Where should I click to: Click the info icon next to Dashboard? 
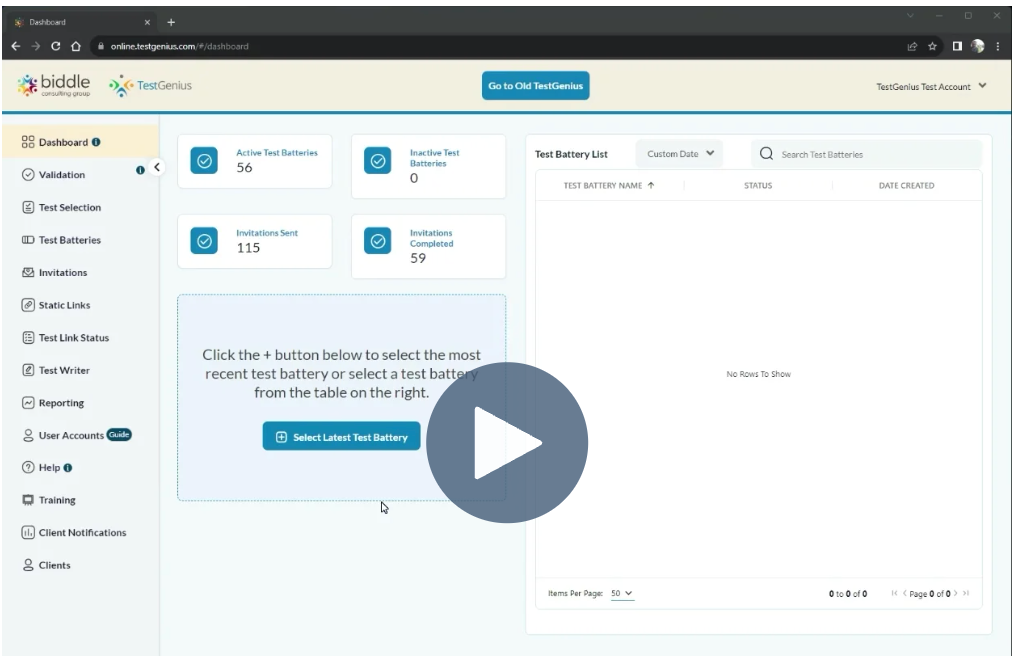tap(97, 142)
